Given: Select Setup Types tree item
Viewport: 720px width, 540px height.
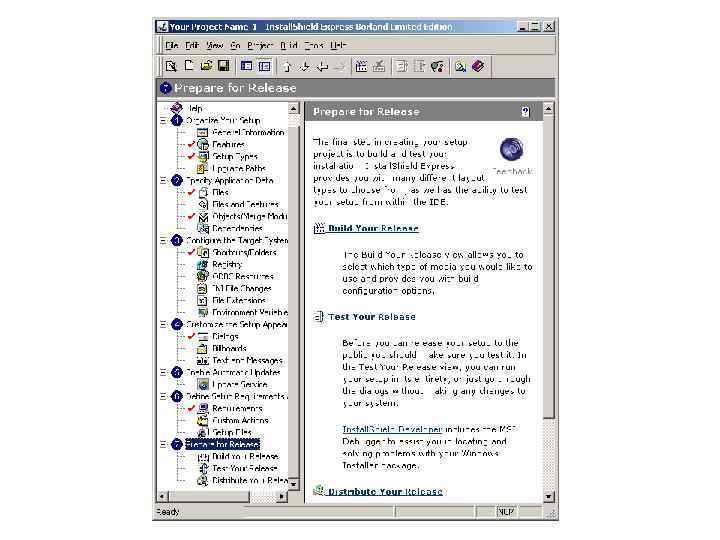Looking at the screenshot, I should [235, 156].
